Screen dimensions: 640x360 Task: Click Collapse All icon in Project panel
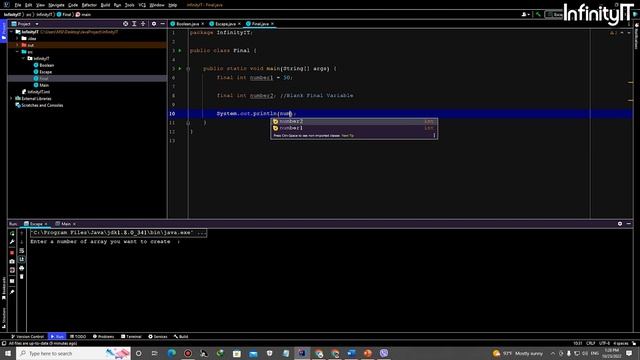click(x=143, y=24)
